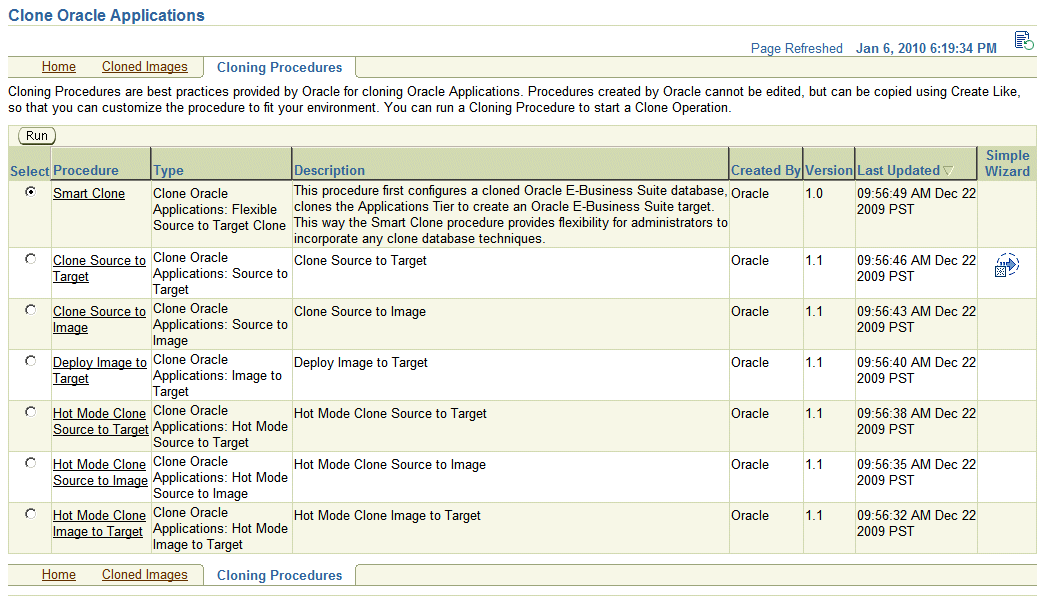Open Simple Wizard for Clone Source to Target
The width and height of the screenshot is (1045, 607).
point(1006,265)
